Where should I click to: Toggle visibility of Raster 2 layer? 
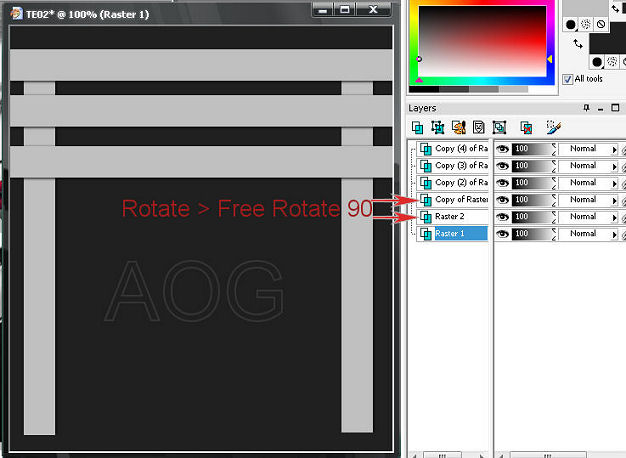tap(503, 217)
